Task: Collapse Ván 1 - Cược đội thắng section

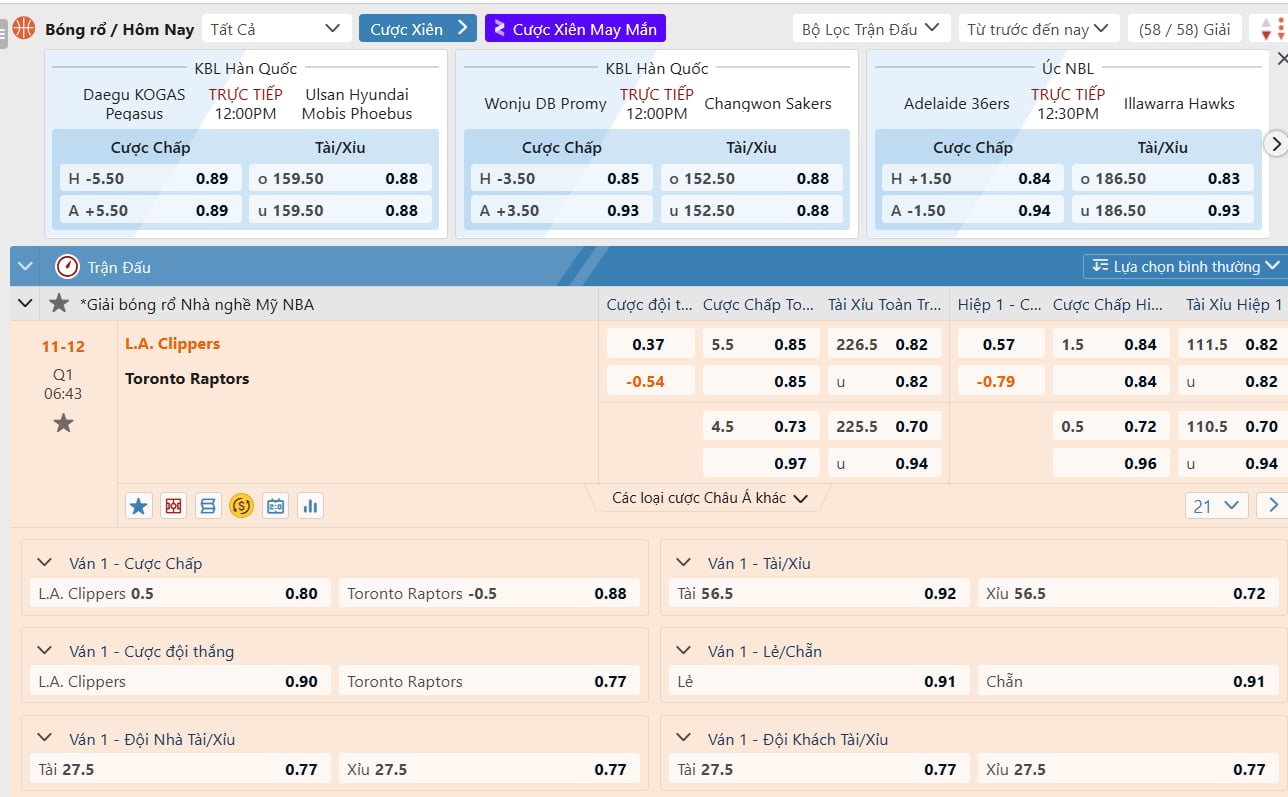Action: click(x=44, y=651)
